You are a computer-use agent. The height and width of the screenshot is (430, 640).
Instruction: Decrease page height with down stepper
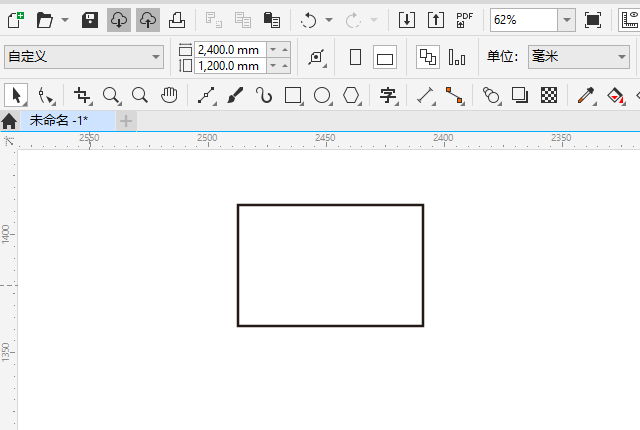(x=273, y=66)
